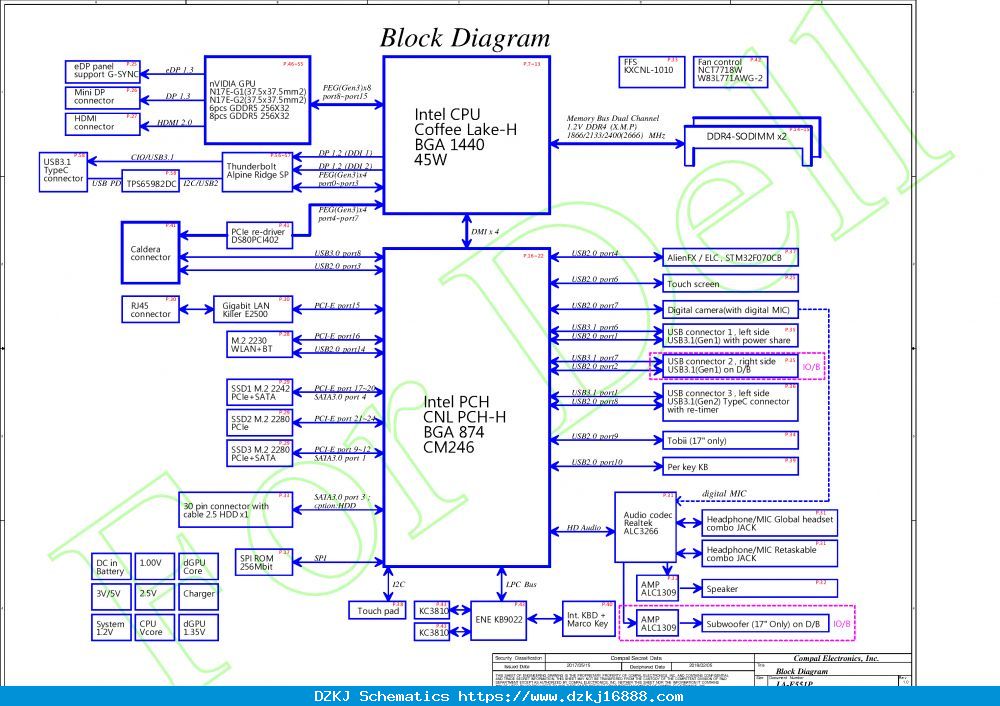This screenshot has height=706, width=1000.
Task: Select the Subwoofer (17" Only) block
Action: 765,623
